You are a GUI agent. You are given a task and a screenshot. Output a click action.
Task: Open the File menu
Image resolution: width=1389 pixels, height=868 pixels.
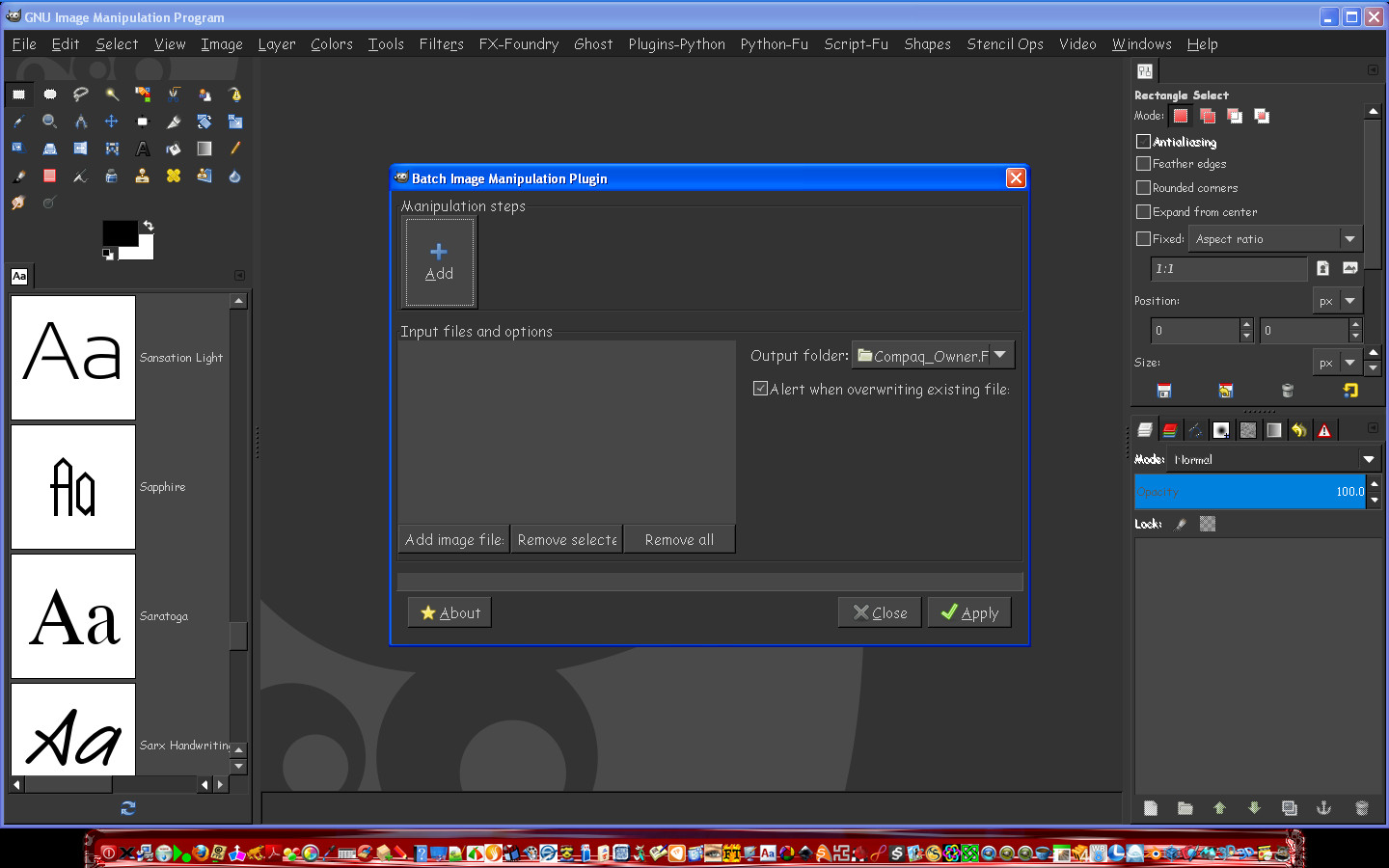coord(24,44)
